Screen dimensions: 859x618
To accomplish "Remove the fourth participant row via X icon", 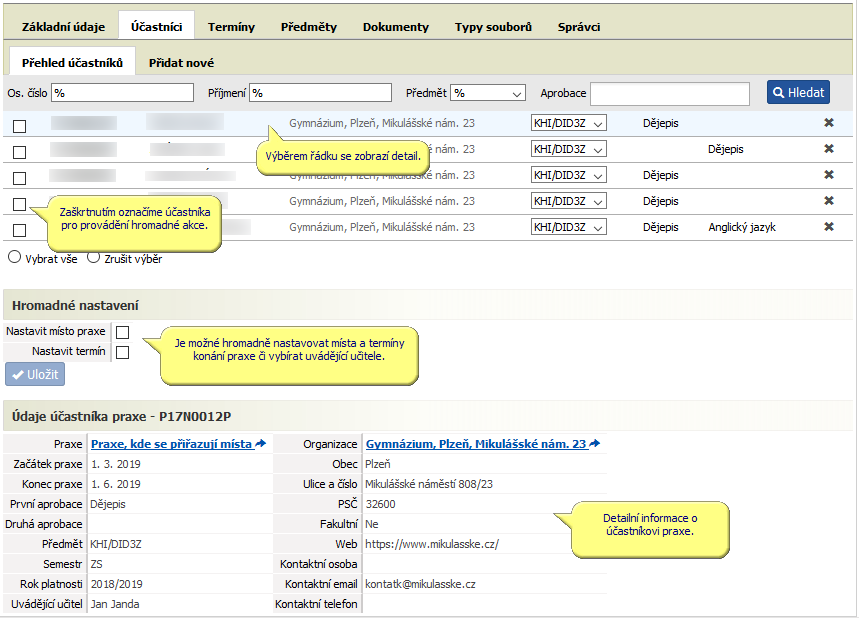I will pyautogui.click(x=829, y=201).
